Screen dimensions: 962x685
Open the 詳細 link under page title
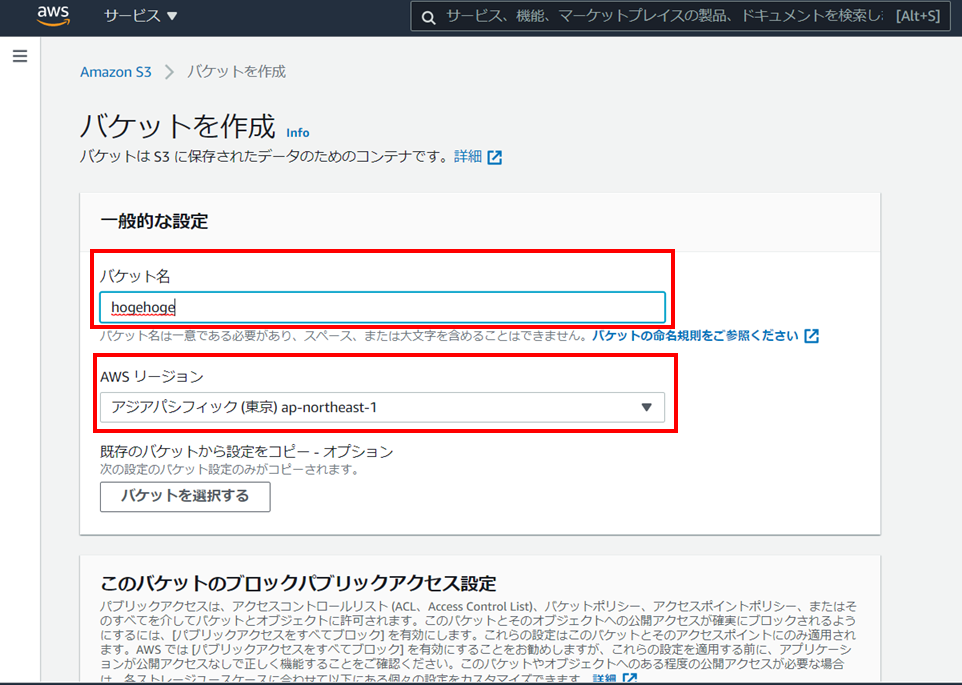[468, 156]
